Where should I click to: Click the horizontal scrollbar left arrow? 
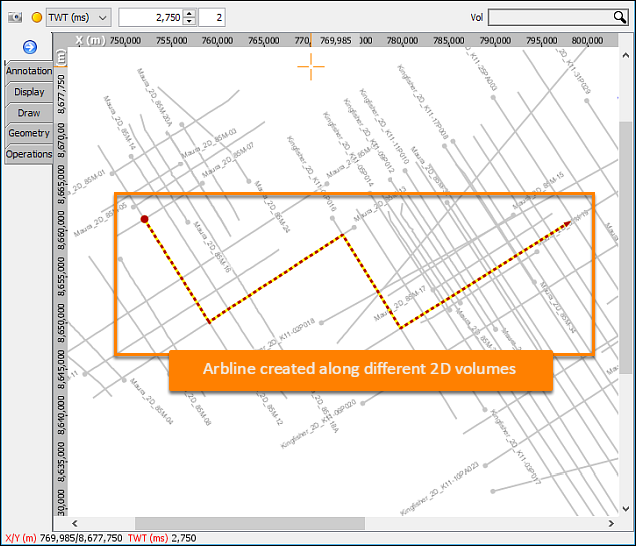pyautogui.click(x=75, y=524)
